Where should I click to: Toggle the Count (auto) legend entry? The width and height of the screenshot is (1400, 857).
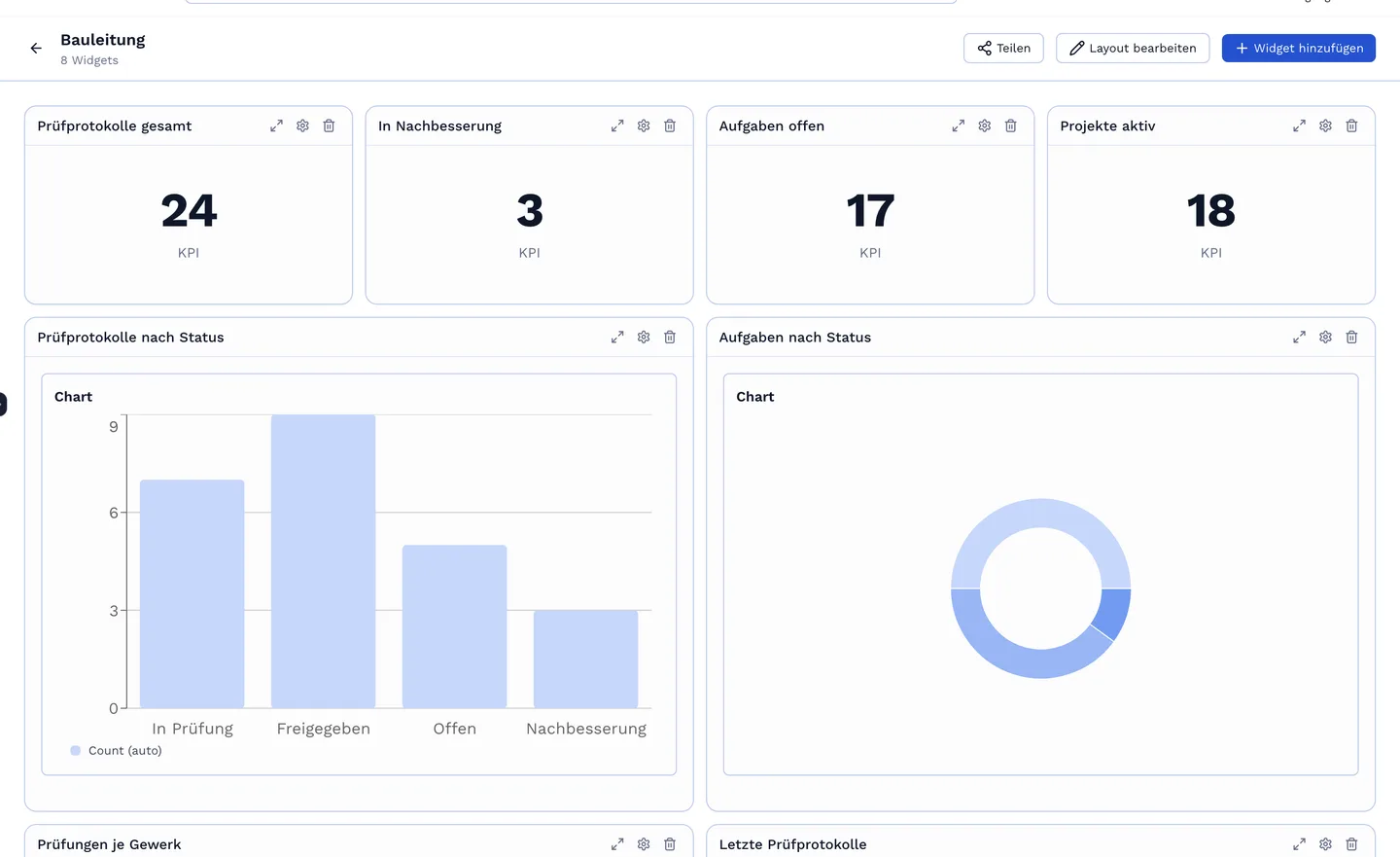tap(116, 751)
